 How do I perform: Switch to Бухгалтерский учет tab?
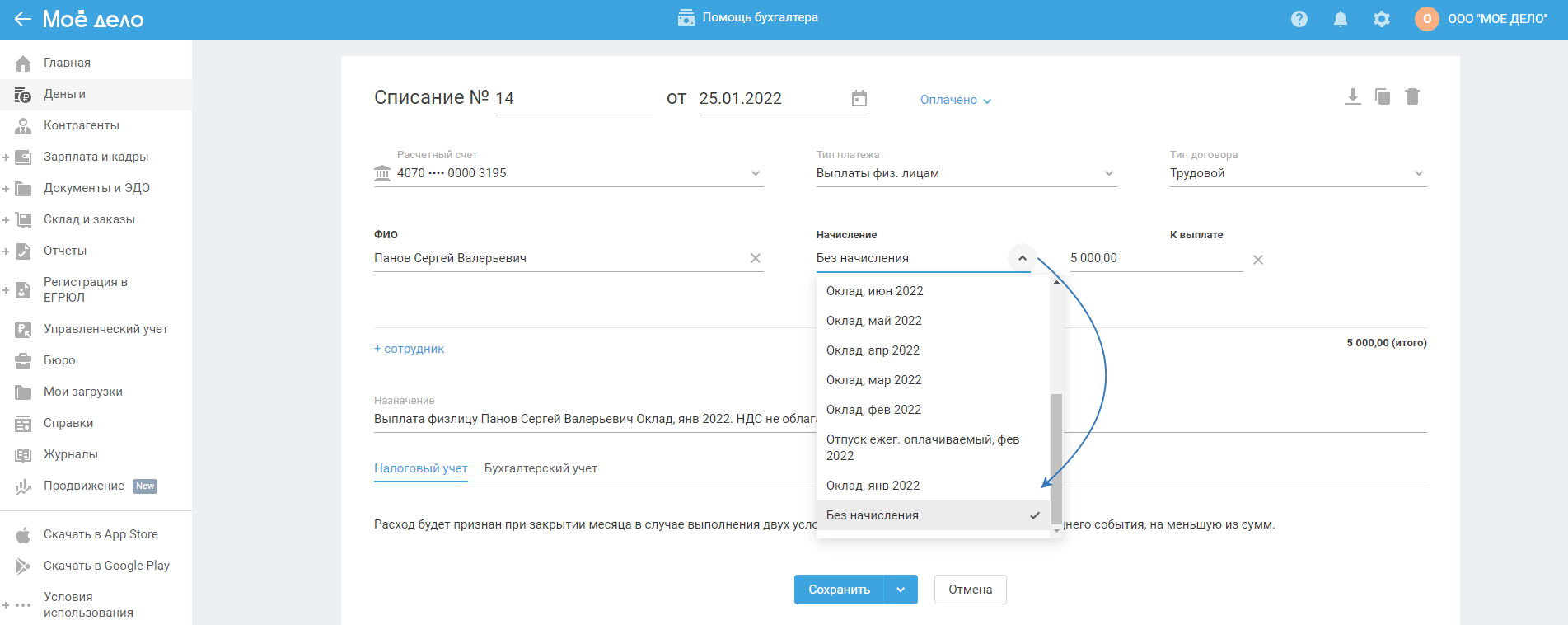click(541, 468)
